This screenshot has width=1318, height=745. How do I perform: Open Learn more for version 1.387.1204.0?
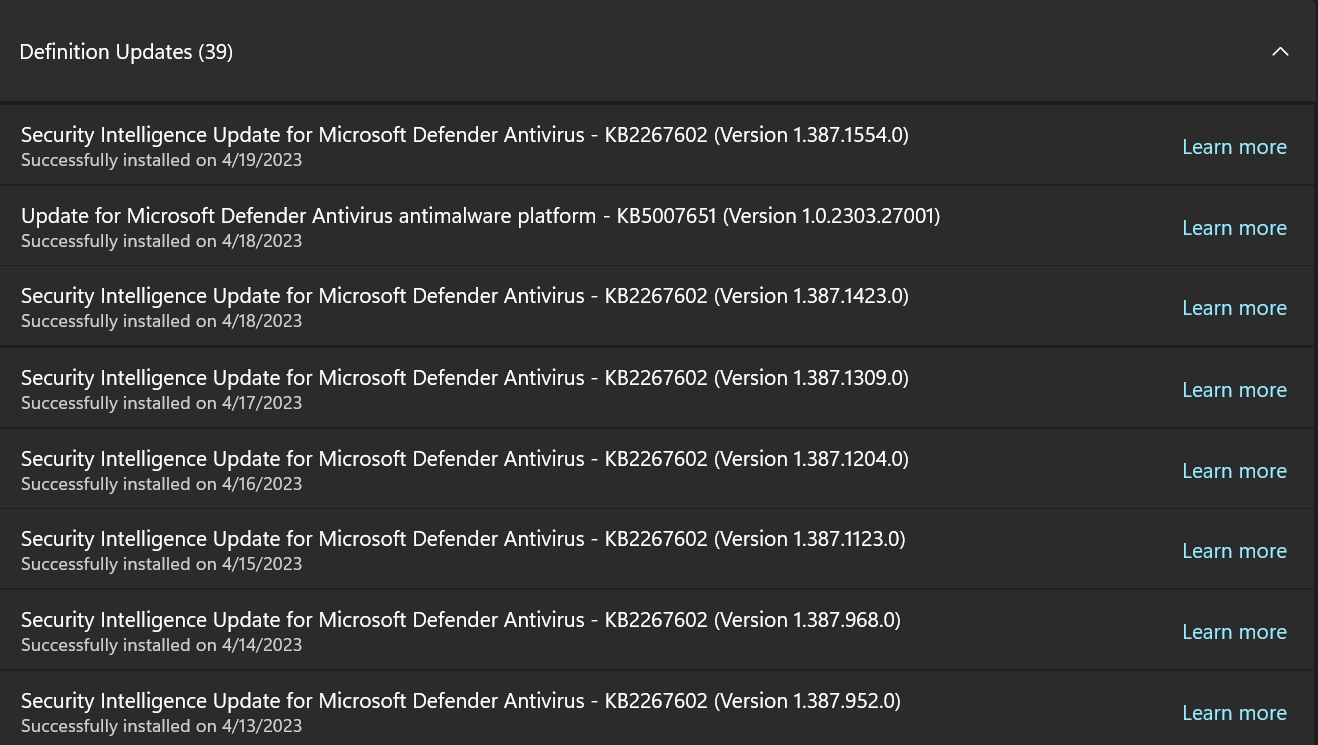click(x=1234, y=471)
